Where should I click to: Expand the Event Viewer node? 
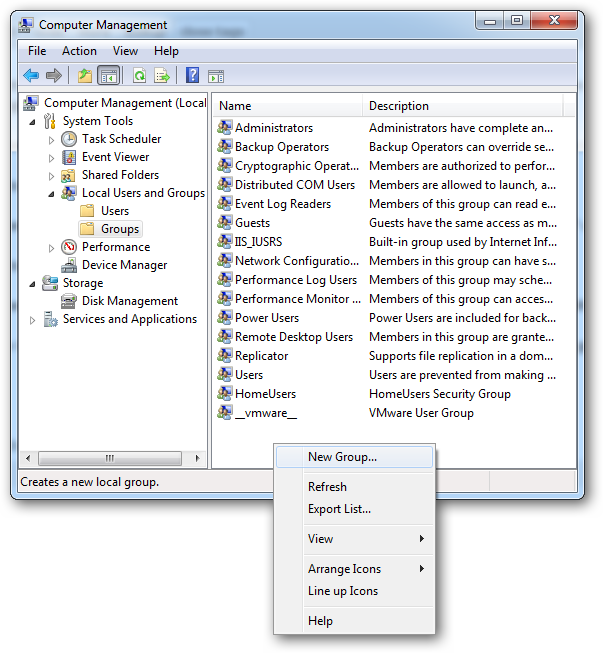coord(51,158)
